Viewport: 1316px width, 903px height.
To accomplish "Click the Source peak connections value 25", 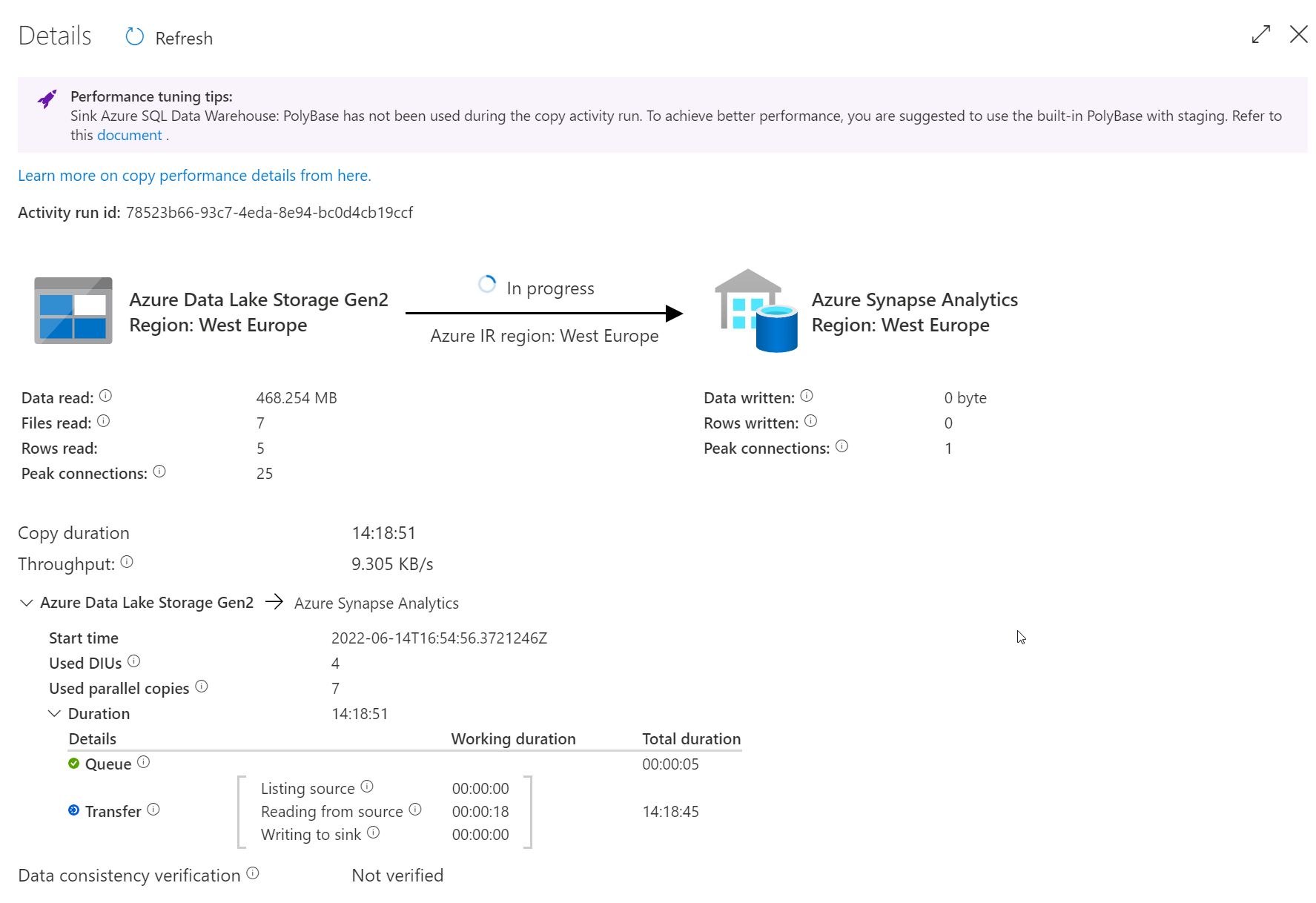I will [265, 474].
